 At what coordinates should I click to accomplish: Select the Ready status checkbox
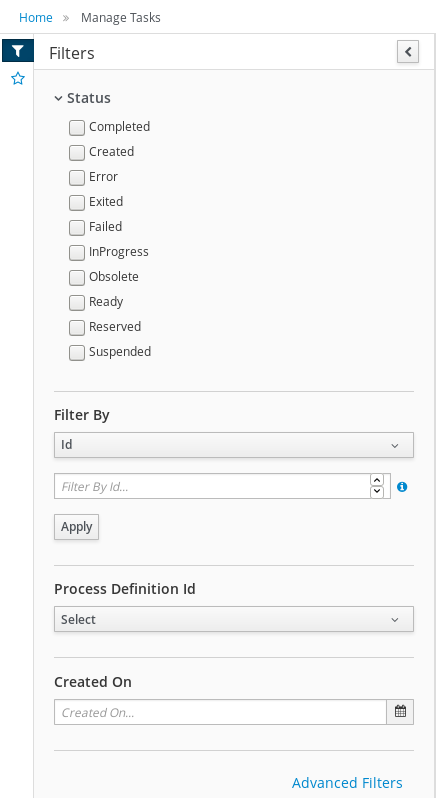click(77, 303)
